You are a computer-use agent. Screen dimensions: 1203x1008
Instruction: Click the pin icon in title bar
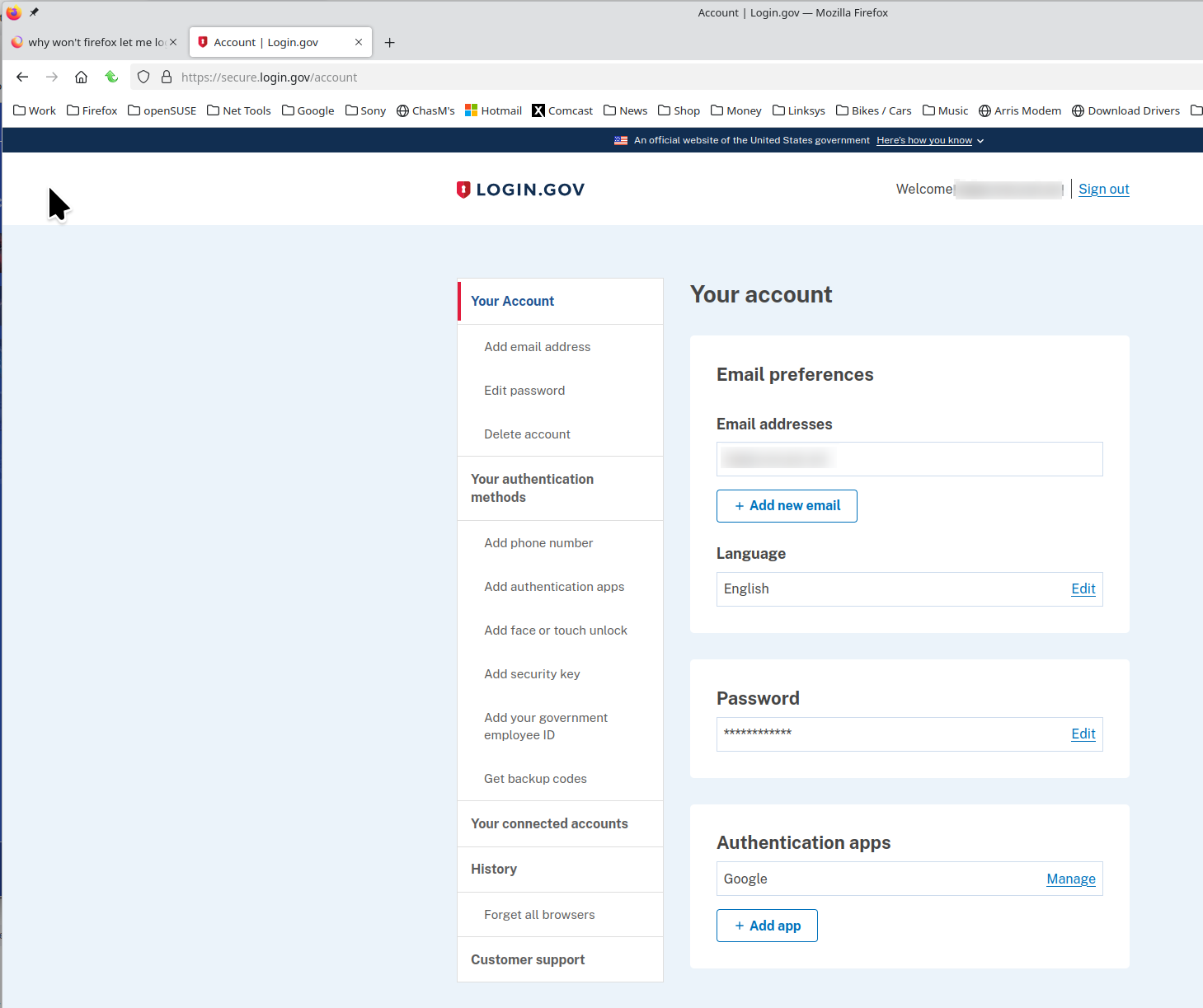(34, 12)
